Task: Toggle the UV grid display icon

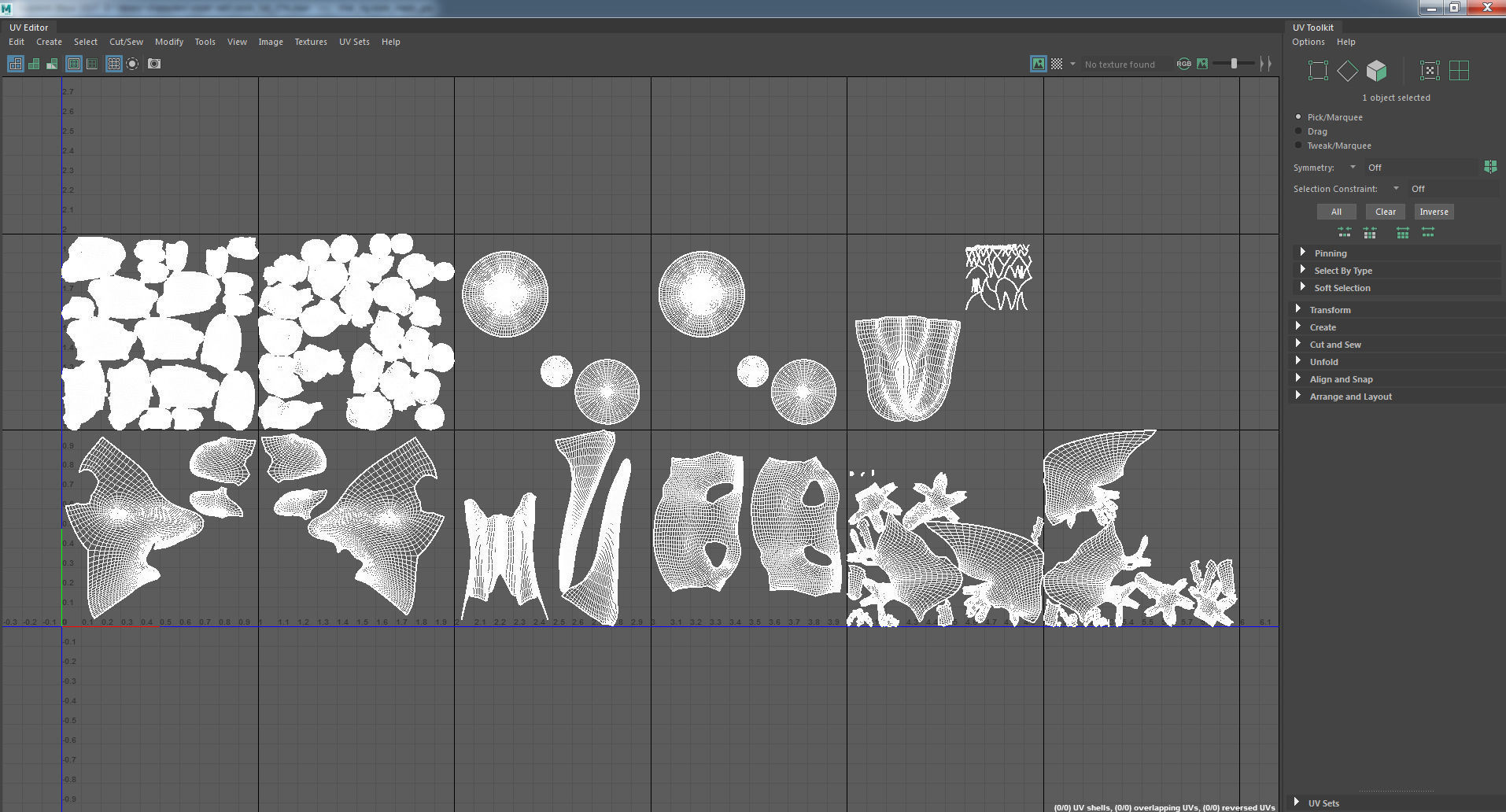Action: [114, 64]
